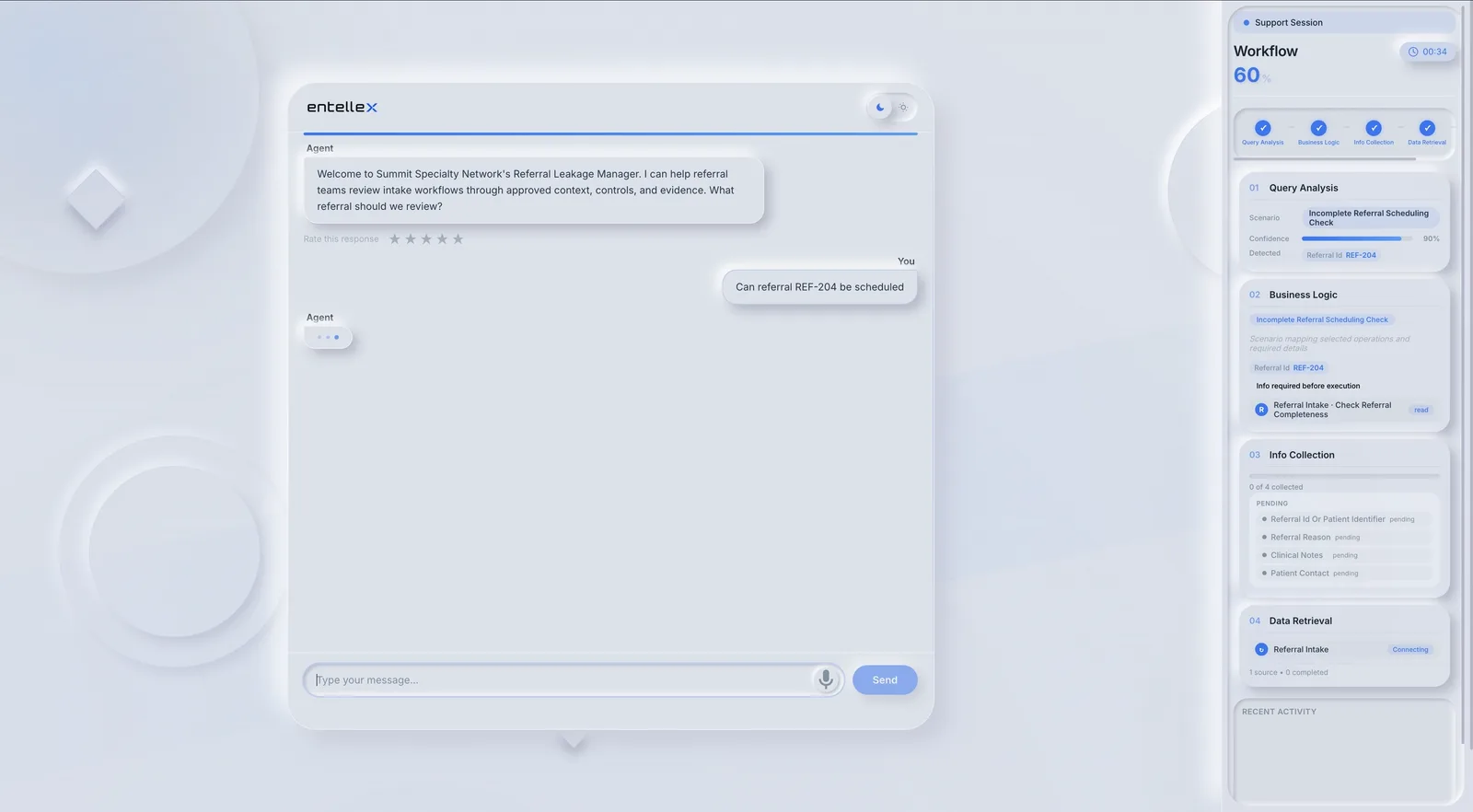Click the 0 of 4 collected text

coord(1276,487)
